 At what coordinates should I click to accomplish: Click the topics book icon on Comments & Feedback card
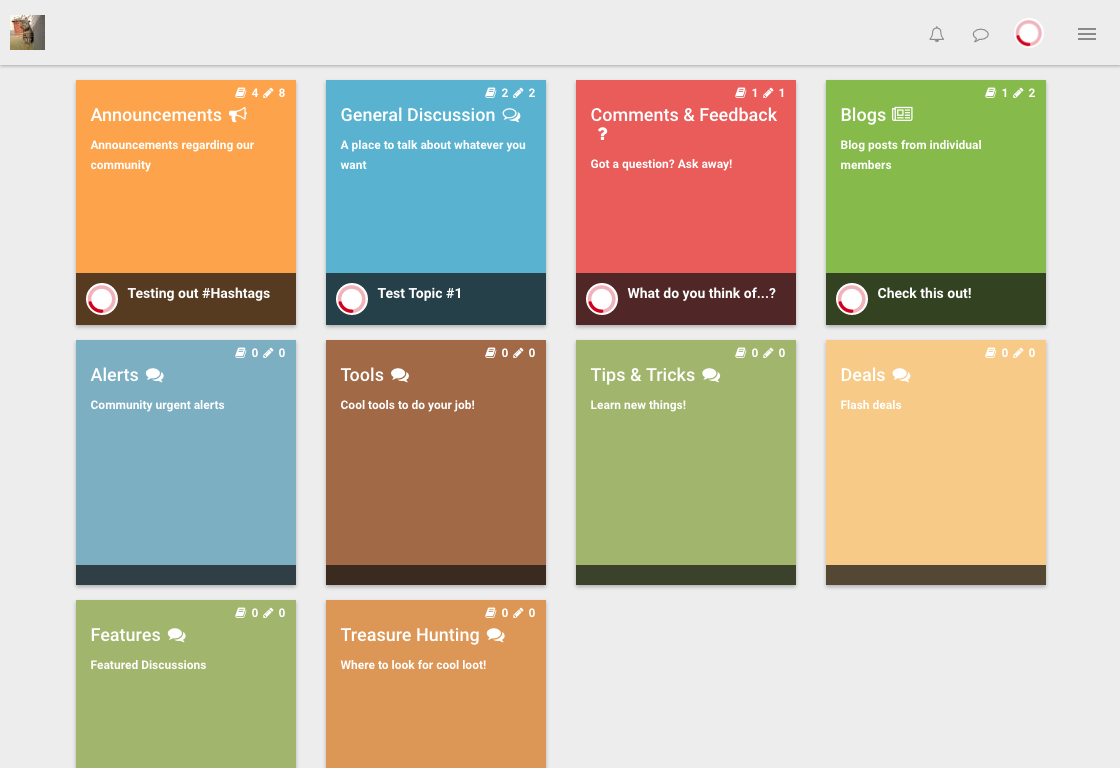tap(741, 93)
